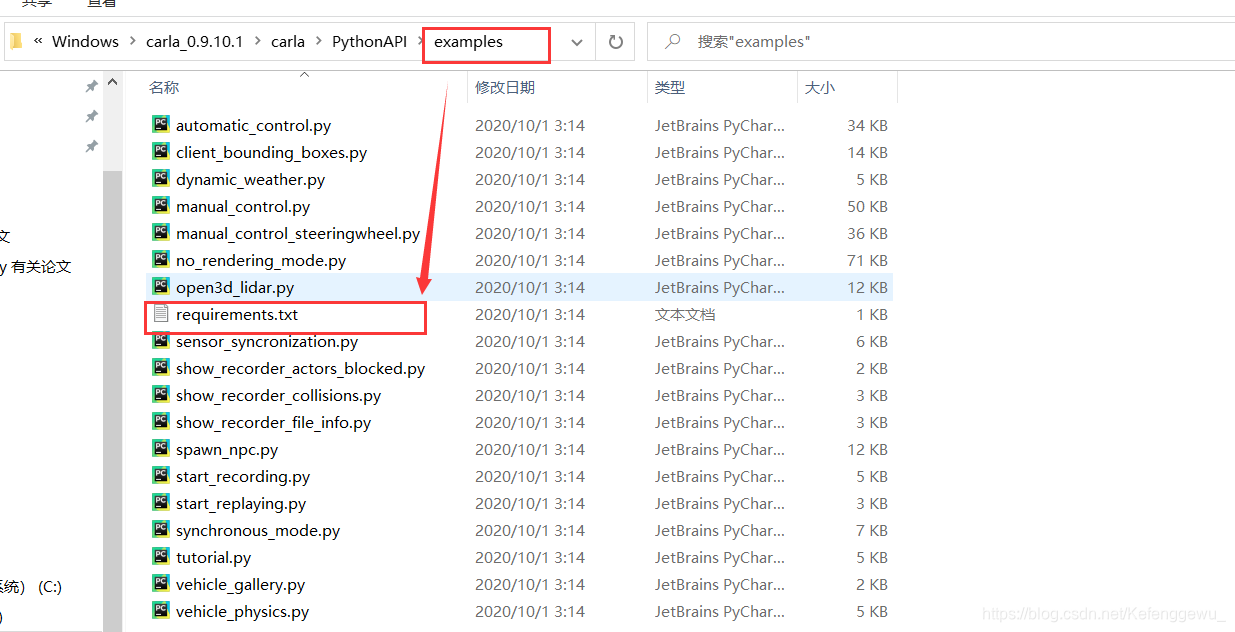Select file requirements.txt

tap(237, 315)
